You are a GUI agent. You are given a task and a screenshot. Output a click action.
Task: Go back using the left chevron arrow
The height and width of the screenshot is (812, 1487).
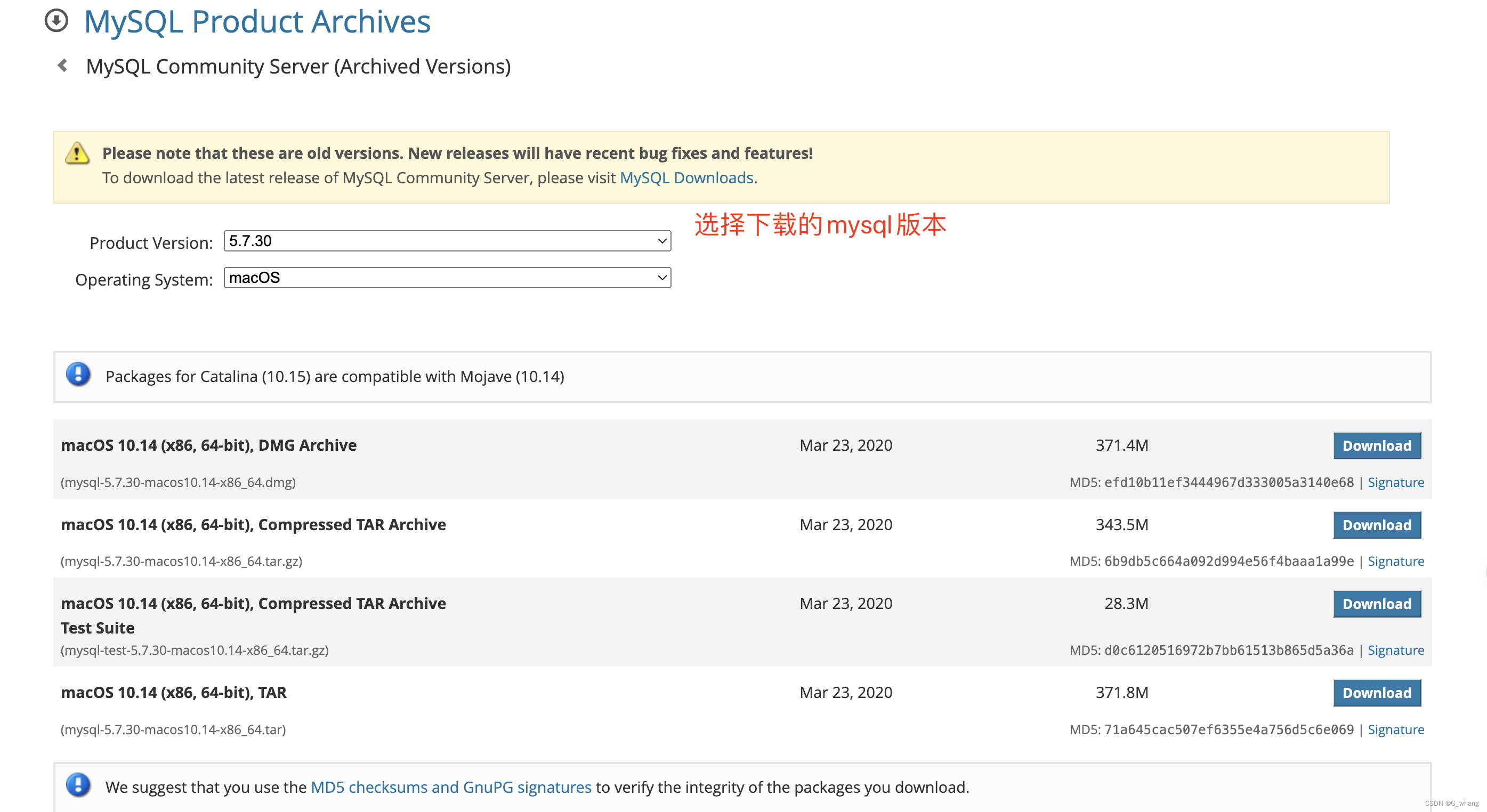pyautogui.click(x=63, y=66)
